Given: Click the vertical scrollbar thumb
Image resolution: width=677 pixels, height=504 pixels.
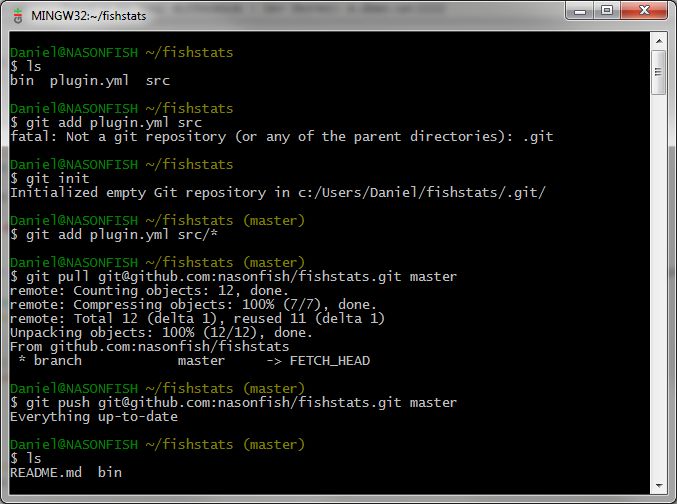Looking at the screenshot, I should coord(659,72).
